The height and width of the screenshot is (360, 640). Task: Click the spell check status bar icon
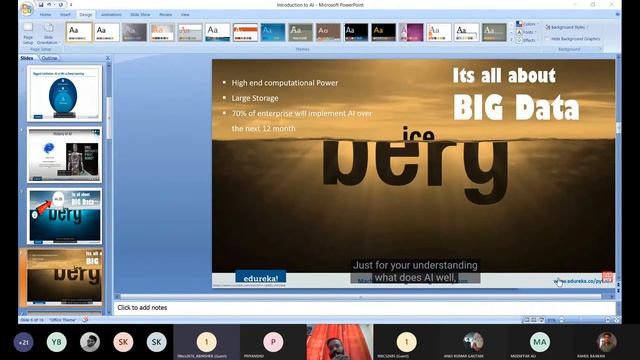pos(85,320)
